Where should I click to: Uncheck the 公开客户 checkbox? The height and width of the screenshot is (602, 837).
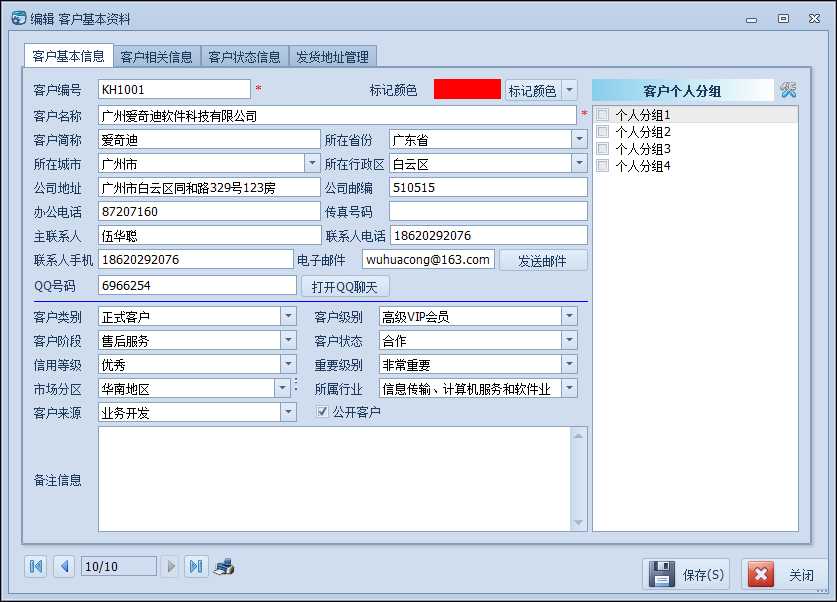[x=322, y=411]
